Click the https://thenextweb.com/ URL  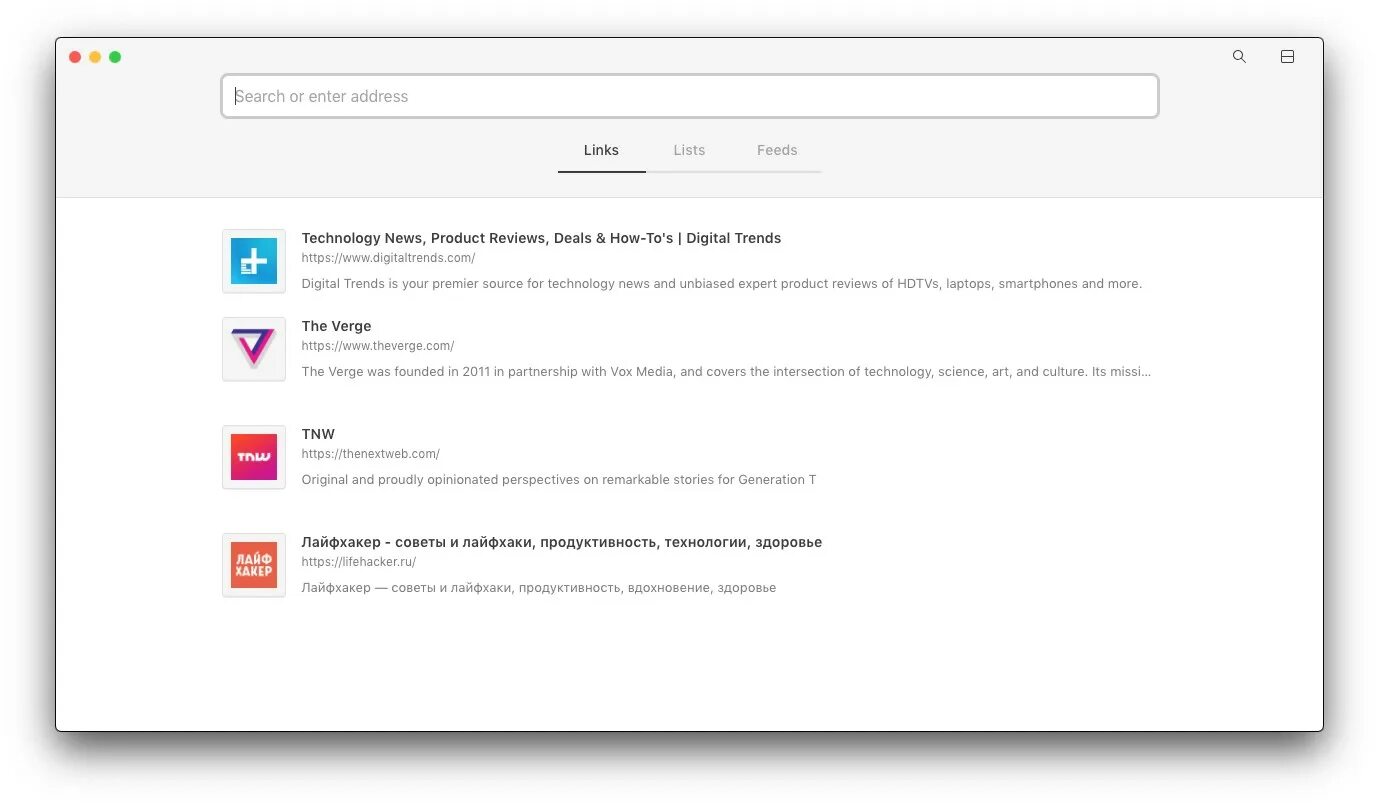click(370, 454)
